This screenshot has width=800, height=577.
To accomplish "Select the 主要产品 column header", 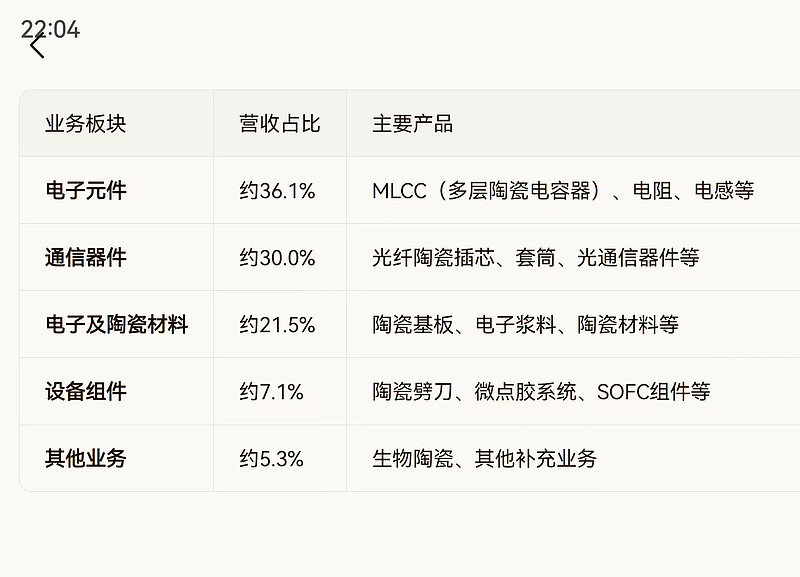I will tap(412, 124).
